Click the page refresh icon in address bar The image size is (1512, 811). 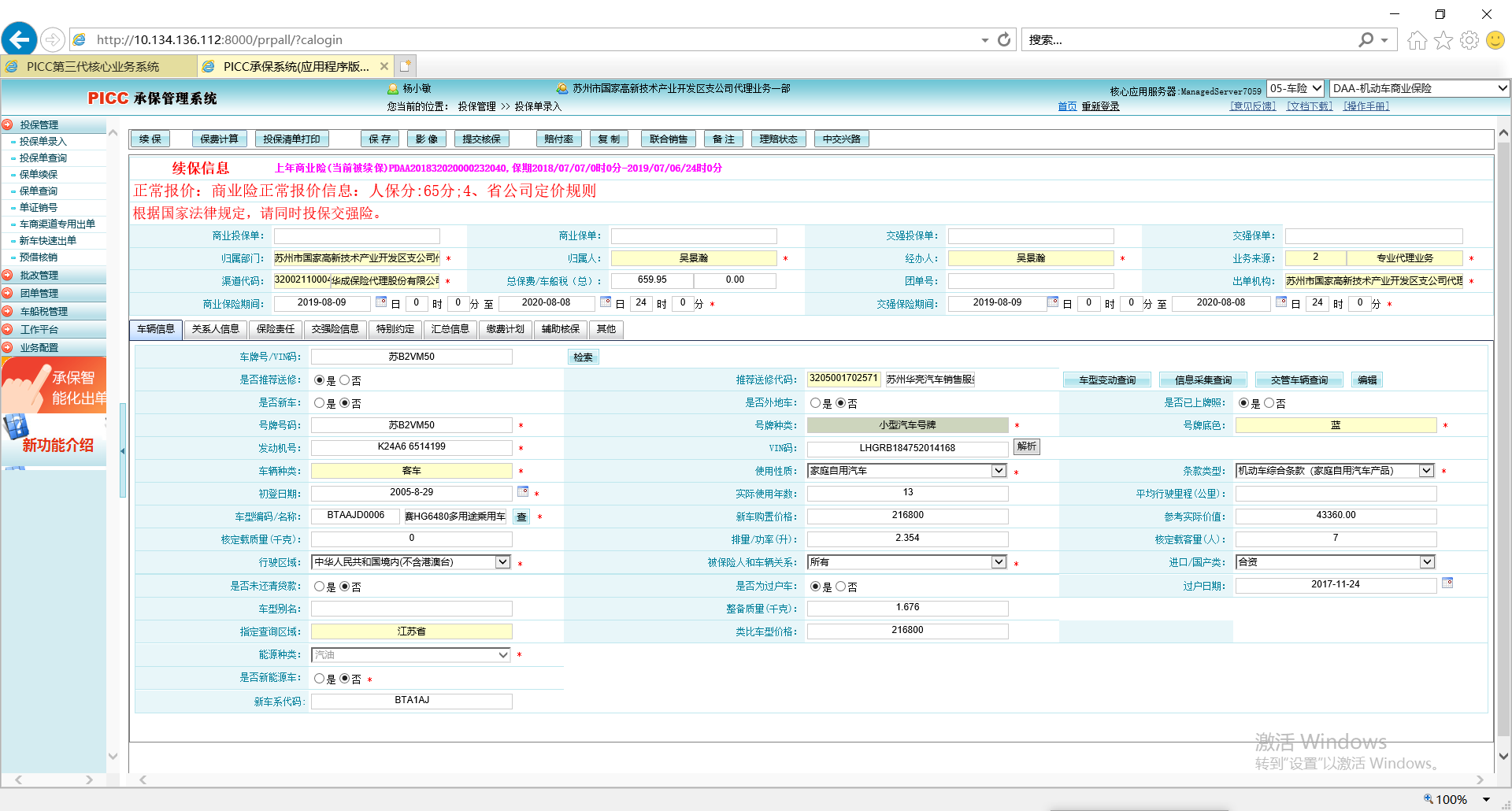(1004, 39)
